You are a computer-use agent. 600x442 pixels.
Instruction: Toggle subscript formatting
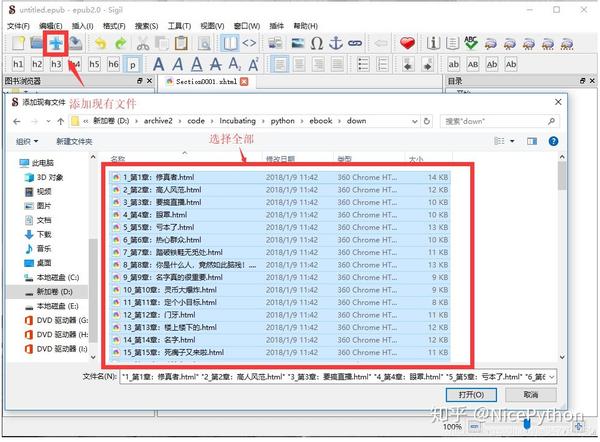pyautogui.click(x=235, y=64)
